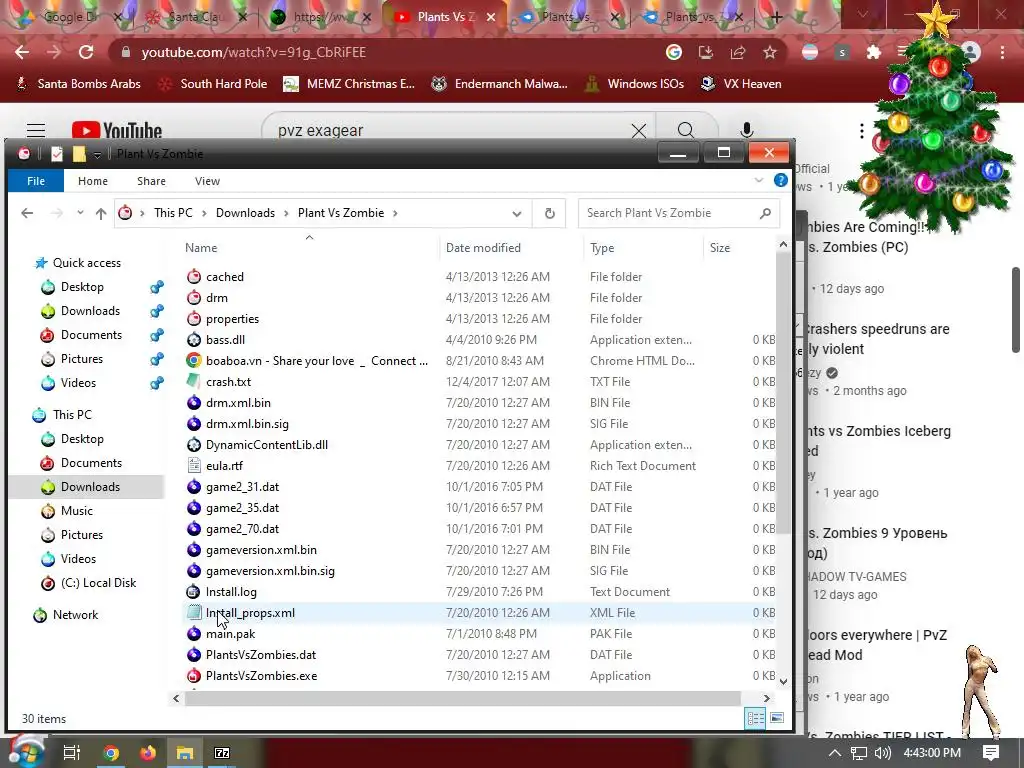Open the cached folder icon
Image resolution: width=1024 pixels, height=768 pixels.
(x=194, y=276)
